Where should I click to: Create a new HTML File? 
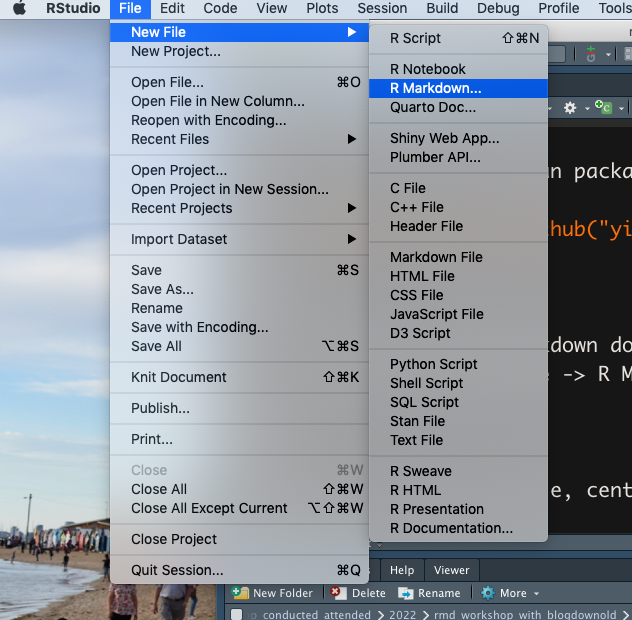click(x=458, y=276)
